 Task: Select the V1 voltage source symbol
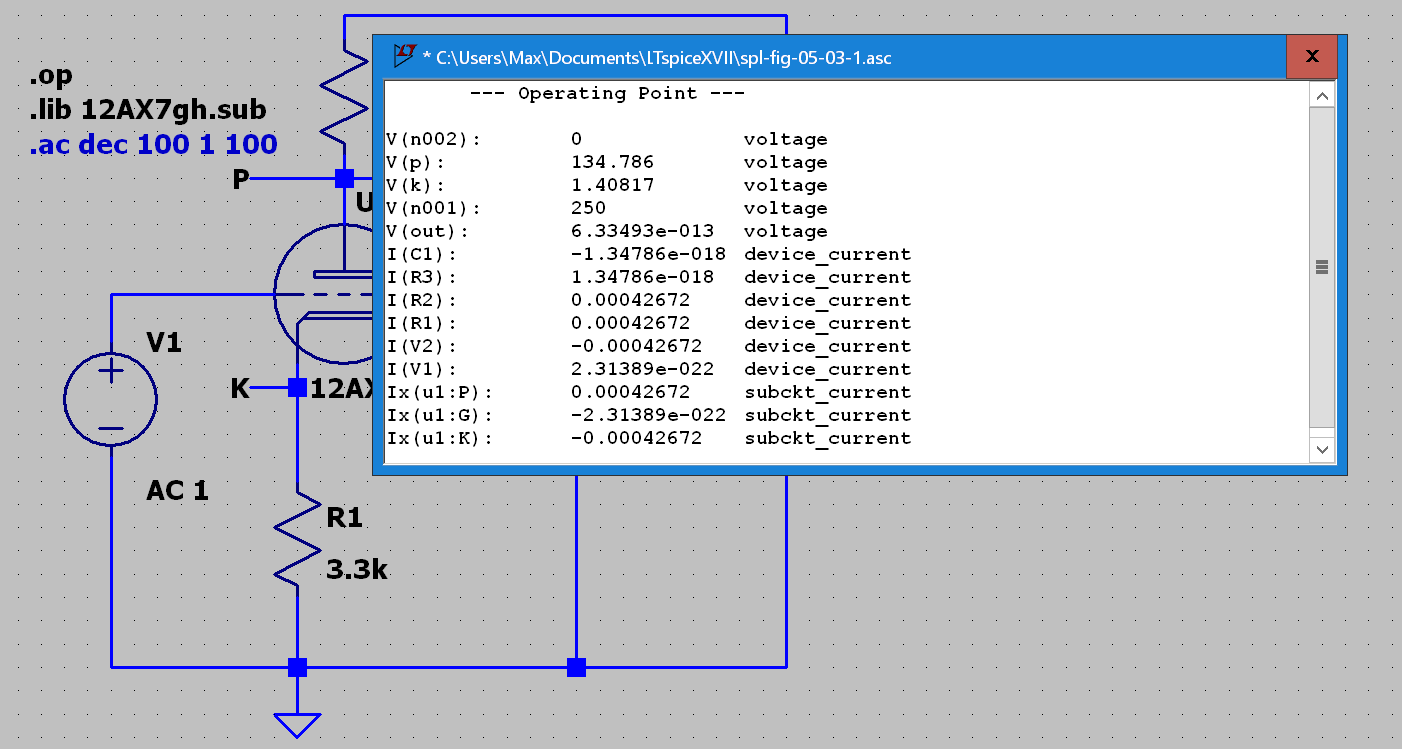coord(110,400)
